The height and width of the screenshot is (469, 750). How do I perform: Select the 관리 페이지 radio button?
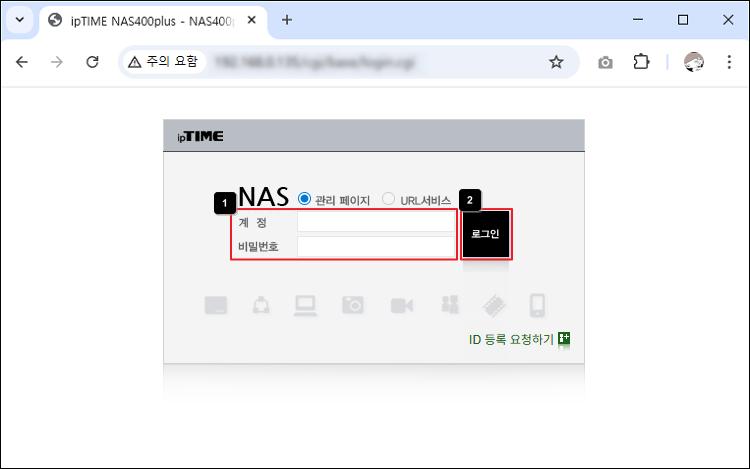(305, 199)
